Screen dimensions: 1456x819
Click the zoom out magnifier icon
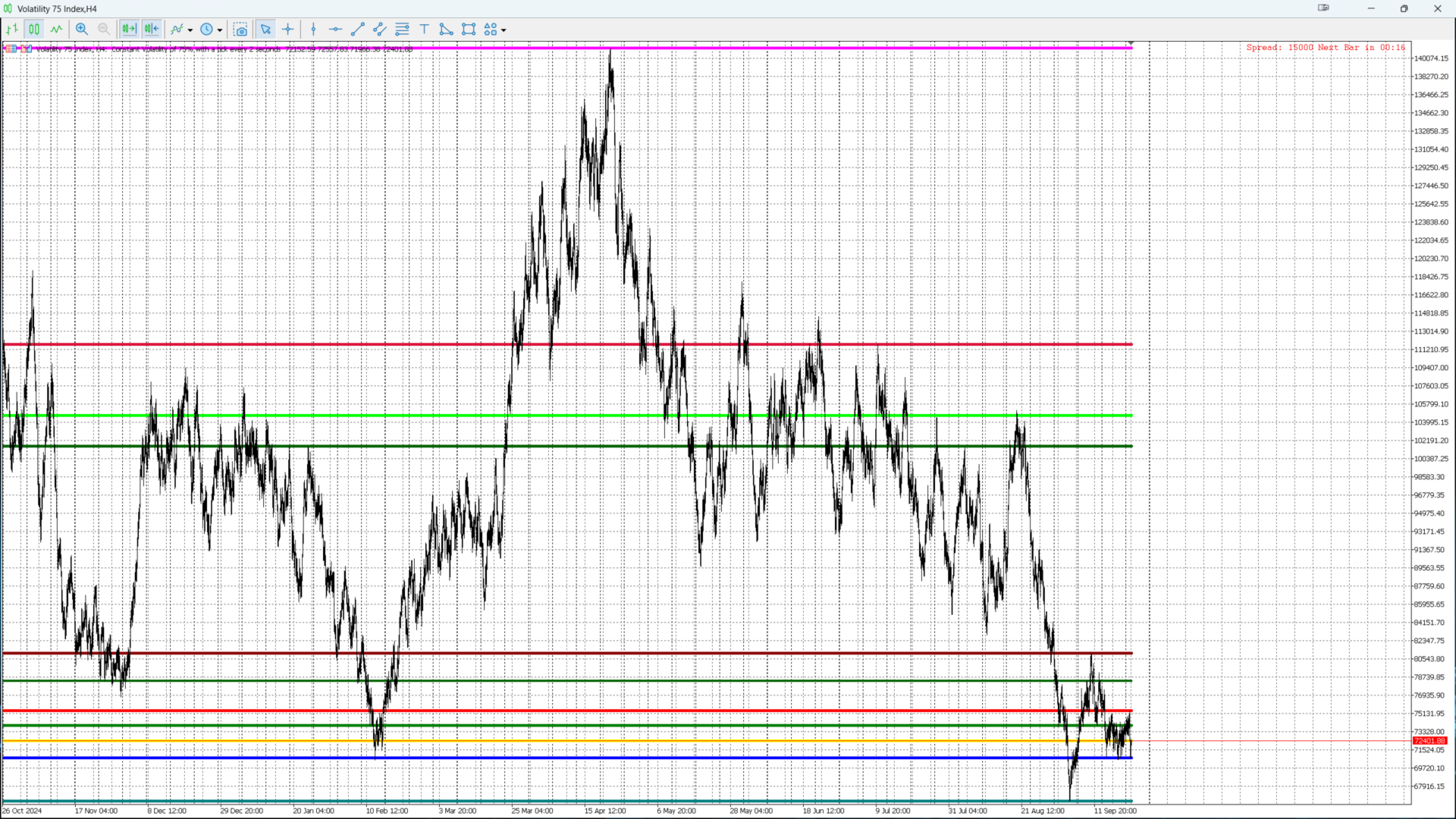pyautogui.click(x=104, y=29)
